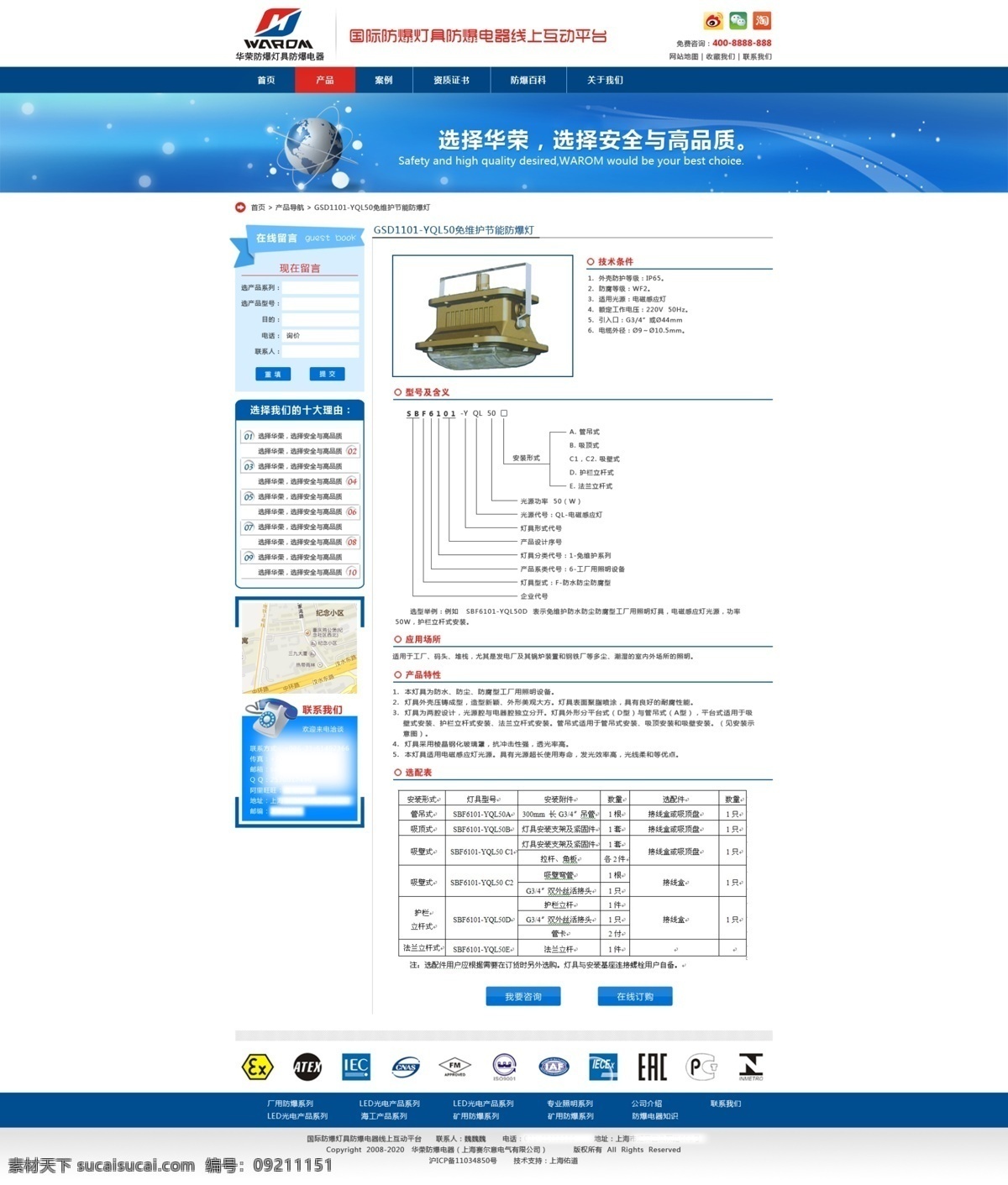This screenshot has width=1008, height=1185.
Task: Open 产品导航 in the breadcrumb
Action: [290, 207]
